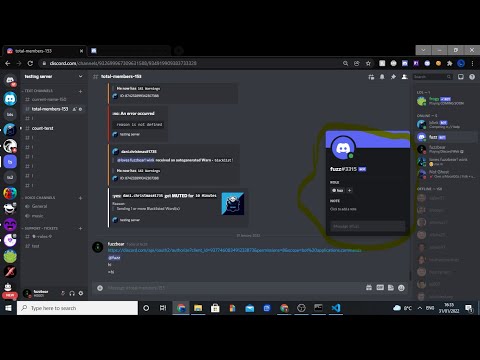480x360 pixels.
Task: Show pinned messages
Action: point(393,77)
